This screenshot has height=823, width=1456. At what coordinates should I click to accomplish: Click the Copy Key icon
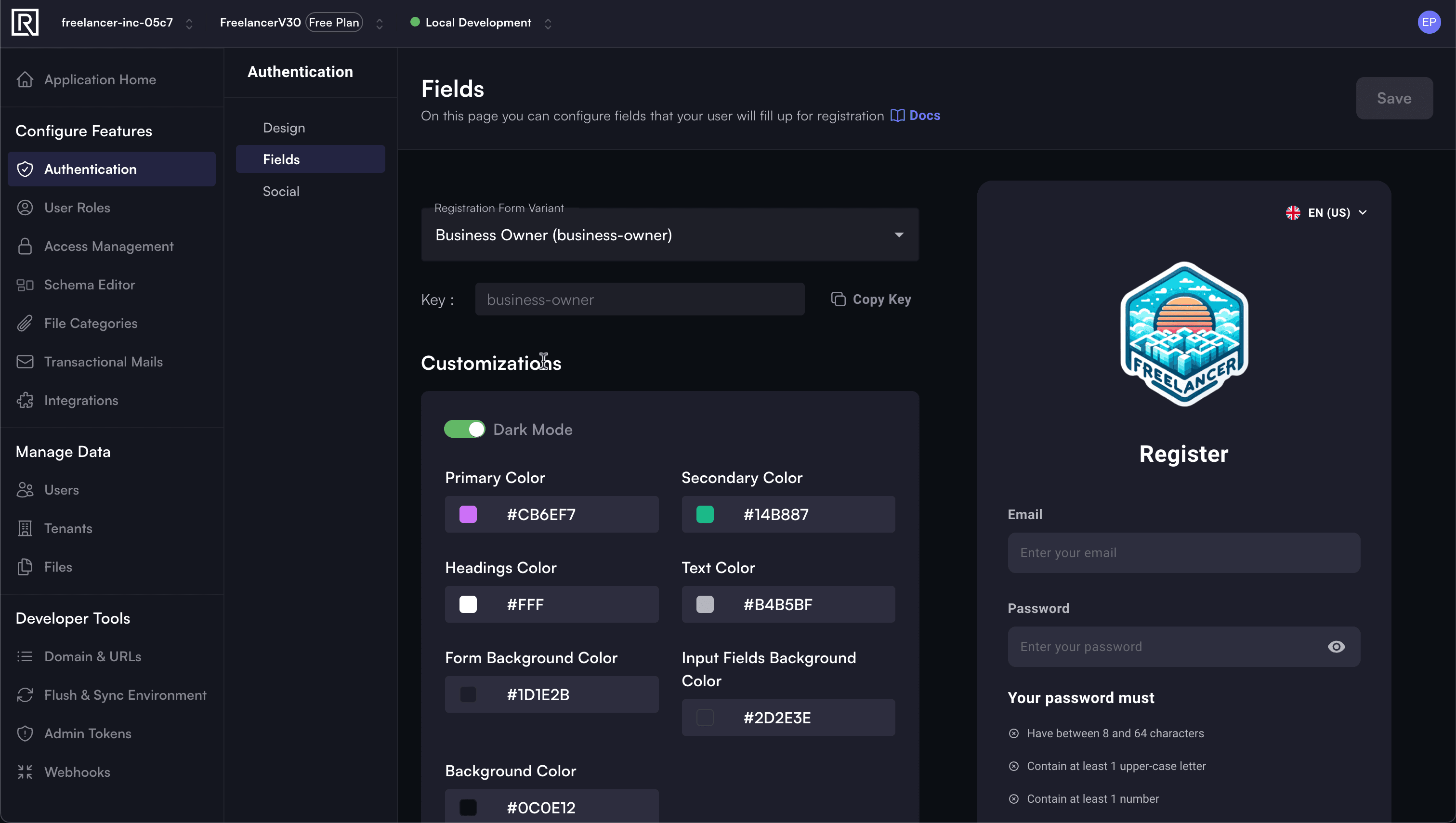(838, 299)
